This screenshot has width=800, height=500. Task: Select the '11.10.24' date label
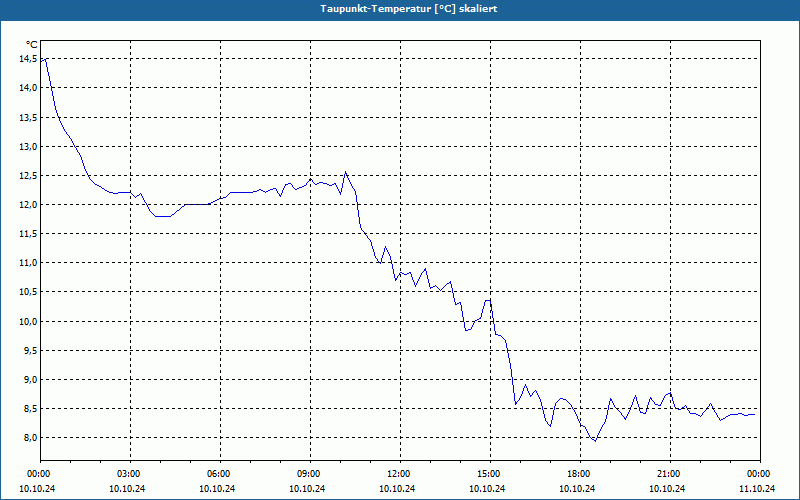tap(757, 488)
